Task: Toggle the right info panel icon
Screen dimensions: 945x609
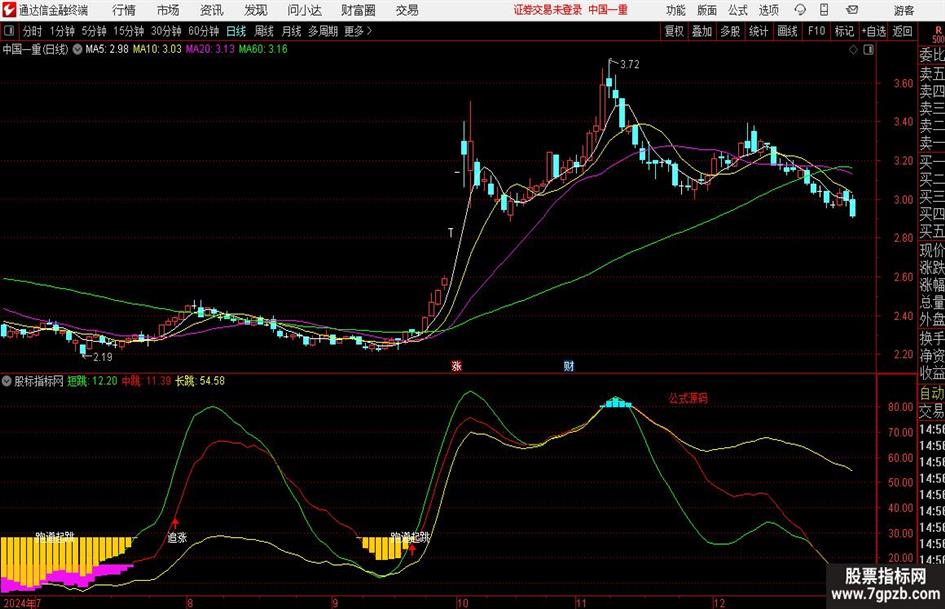Action: coord(868,49)
